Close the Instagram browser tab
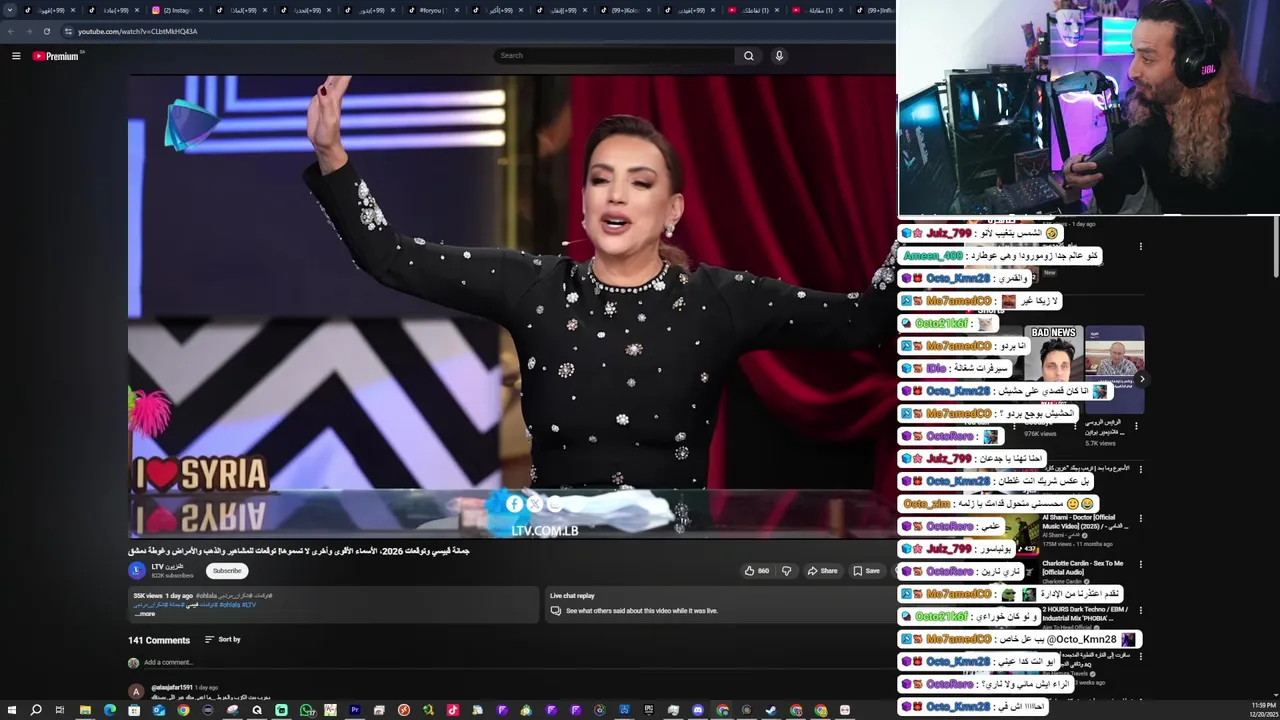Screen dimensions: 1280x720 point(201,10)
